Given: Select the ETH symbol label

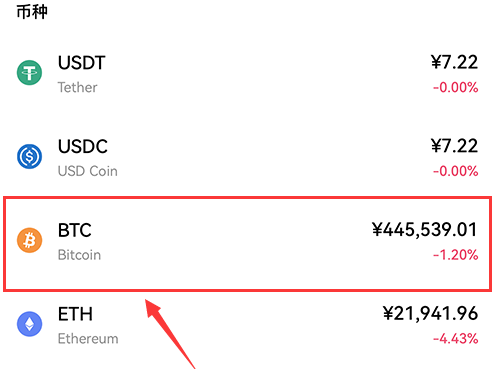Looking at the screenshot, I should (x=75, y=314).
